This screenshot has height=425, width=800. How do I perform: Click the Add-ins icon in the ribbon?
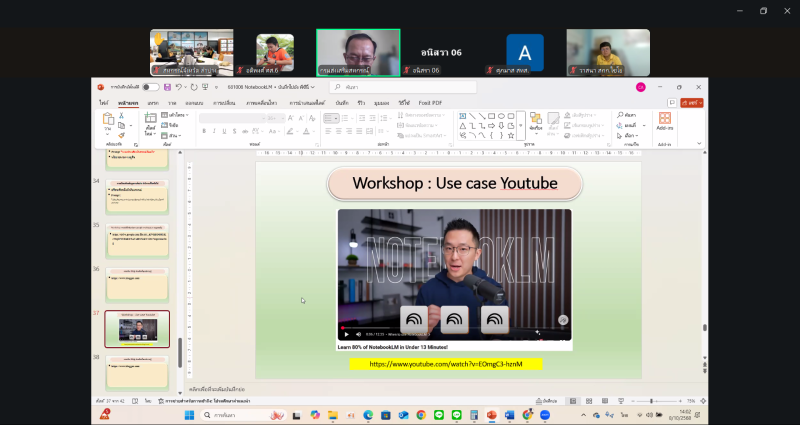[x=664, y=122]
